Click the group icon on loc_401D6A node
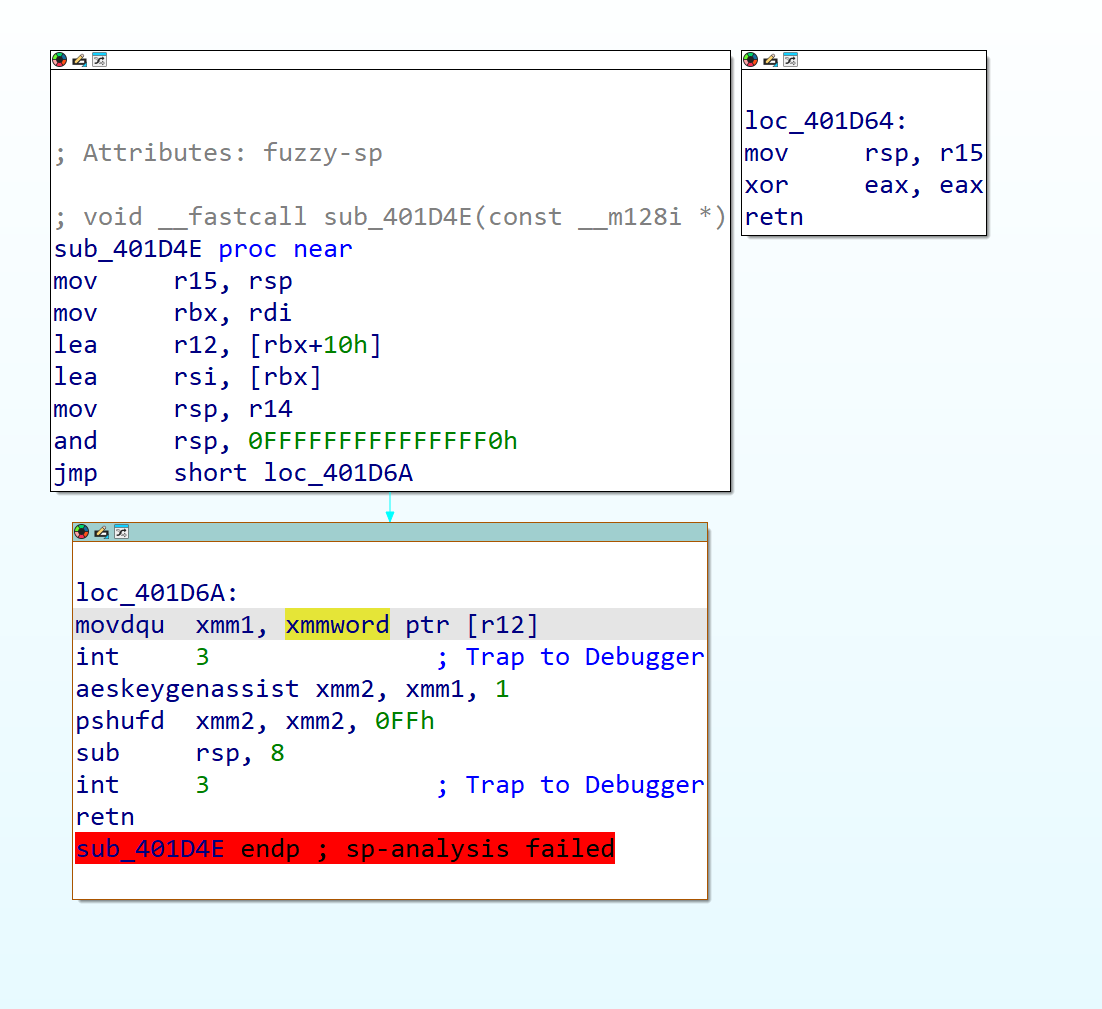Image resolution: width=1102 pixels, height=1009 pixels. pyautogui.click(x=121, y=532)
